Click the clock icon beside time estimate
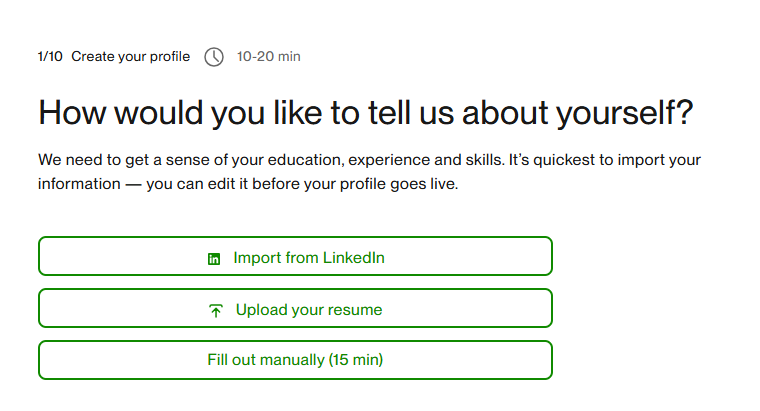This screenshot has width=760, height=411. pyautogui.click(x=214, y=57)
